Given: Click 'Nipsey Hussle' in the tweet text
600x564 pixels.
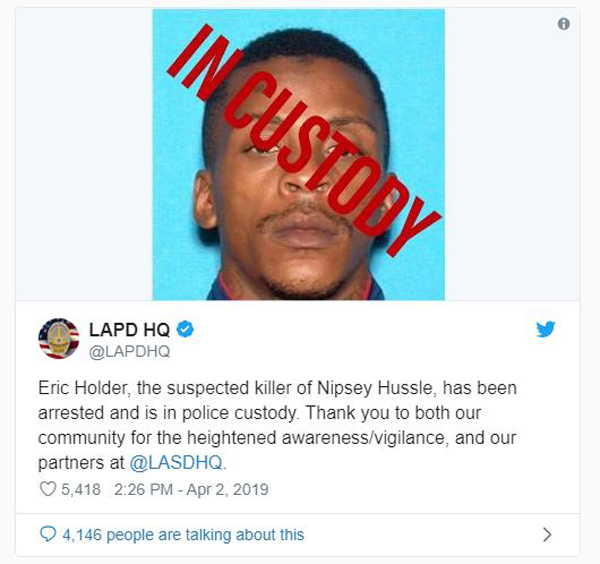Looking at the screenshot, I should pos(375,388).
